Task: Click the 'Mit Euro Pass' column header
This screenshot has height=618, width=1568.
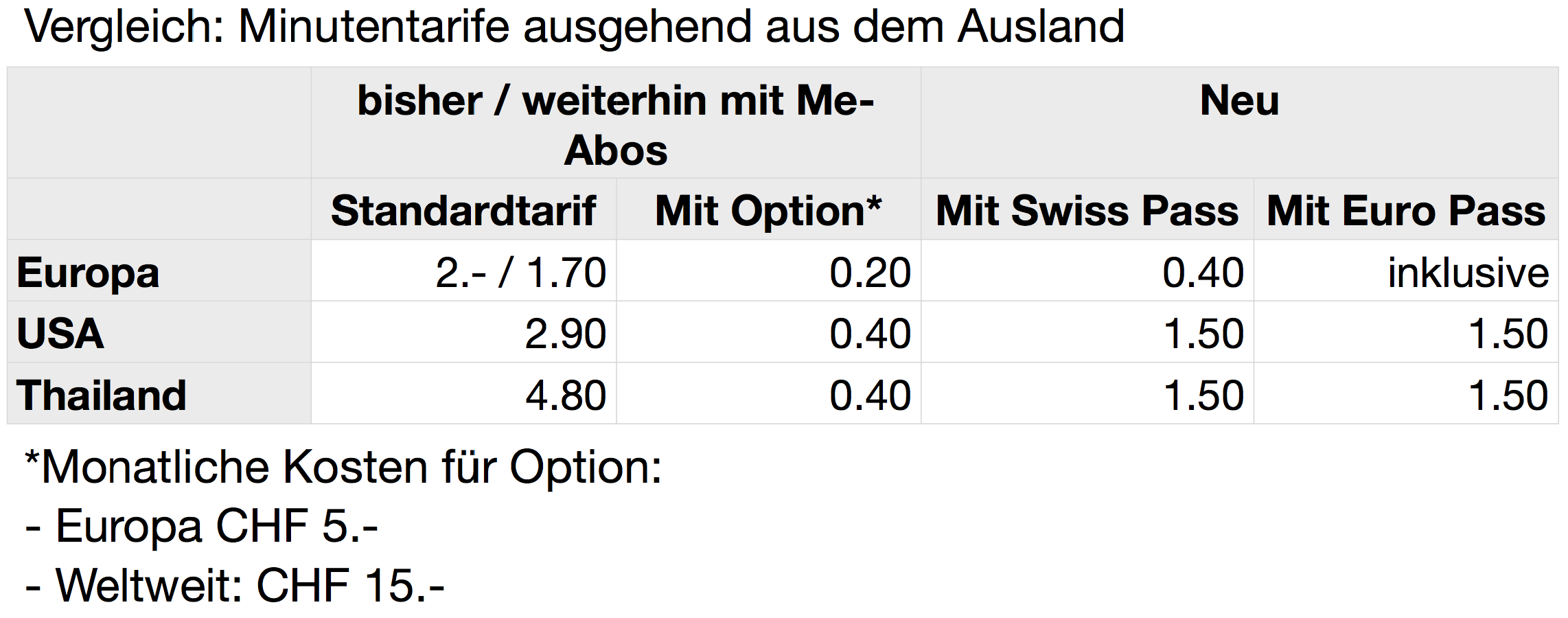Action: pos(1405,211)
